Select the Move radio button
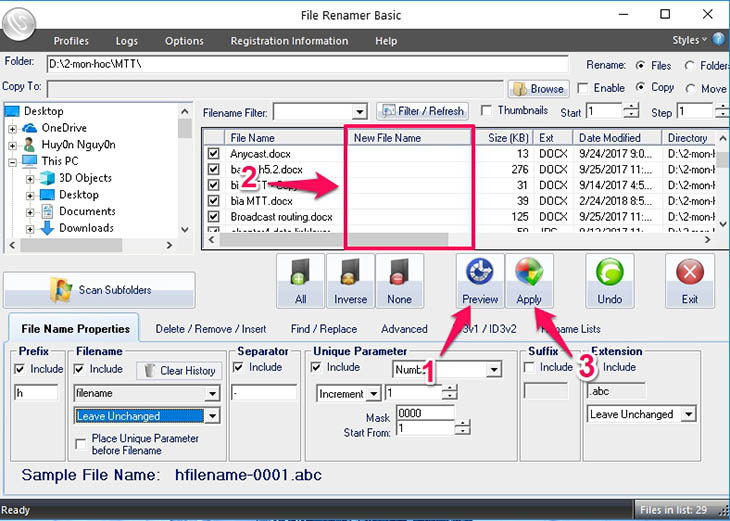 pyautogui.click(x=690, y=88)
